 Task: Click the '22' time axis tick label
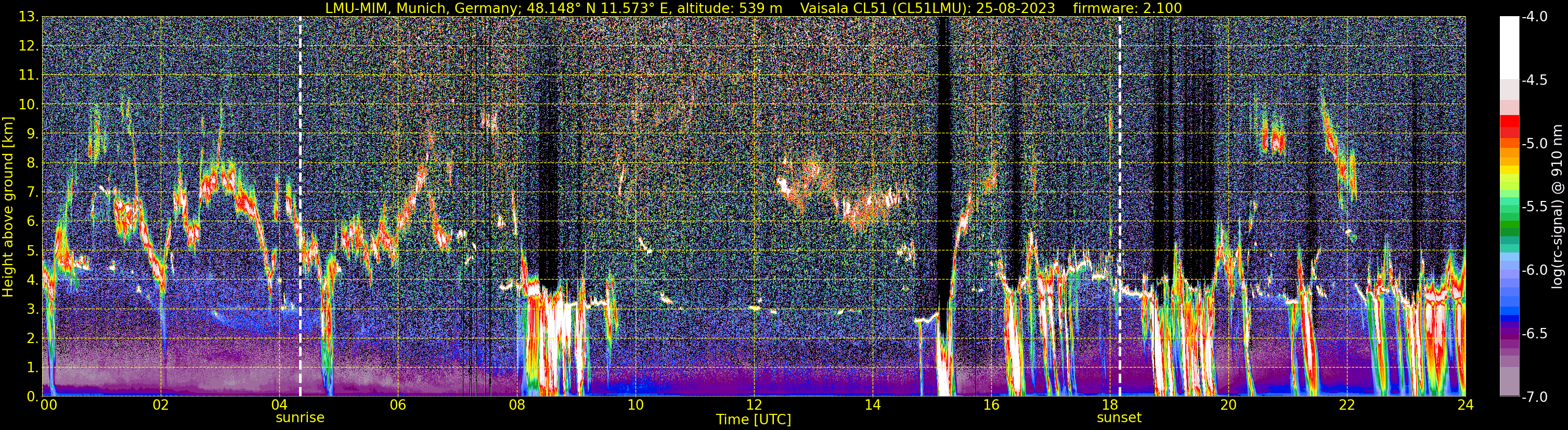point(1347,405)
